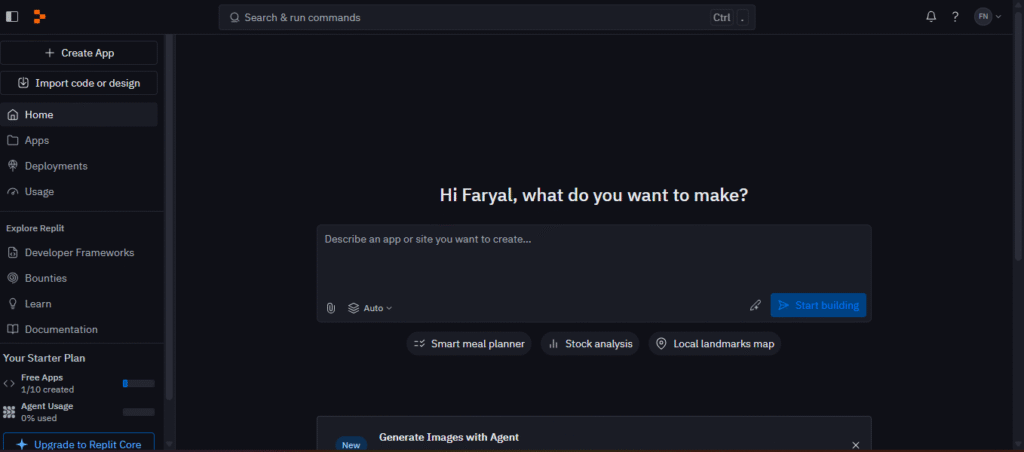Click the Your Starter Plan heading
This screenshot has height=452, width=1024.
44,358
